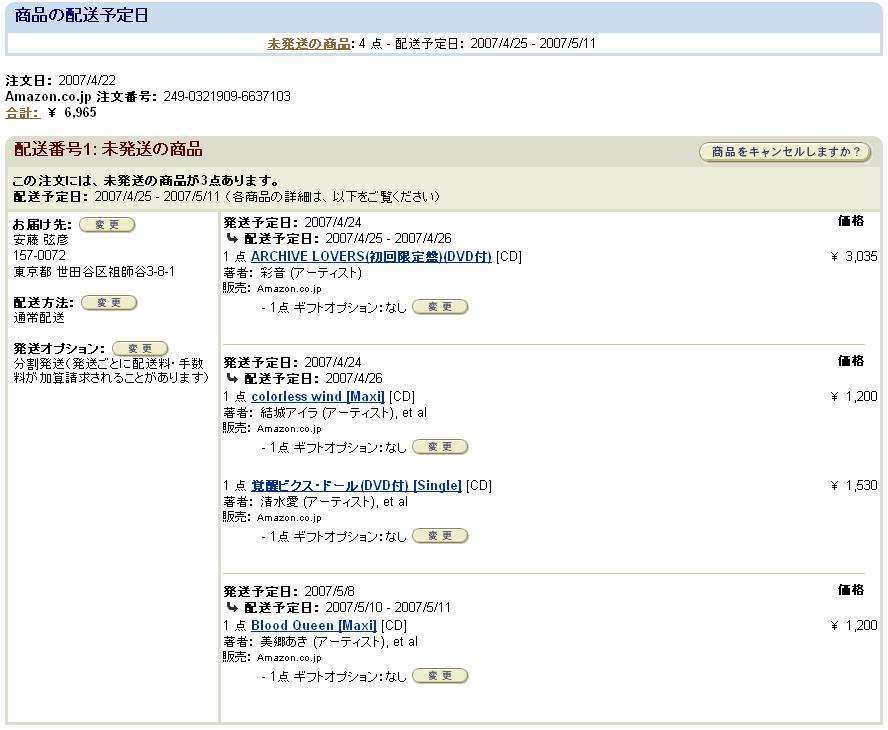
Task: Click the 配送番号1: 未発送の商品 header
Action: (x=108, y=150)
